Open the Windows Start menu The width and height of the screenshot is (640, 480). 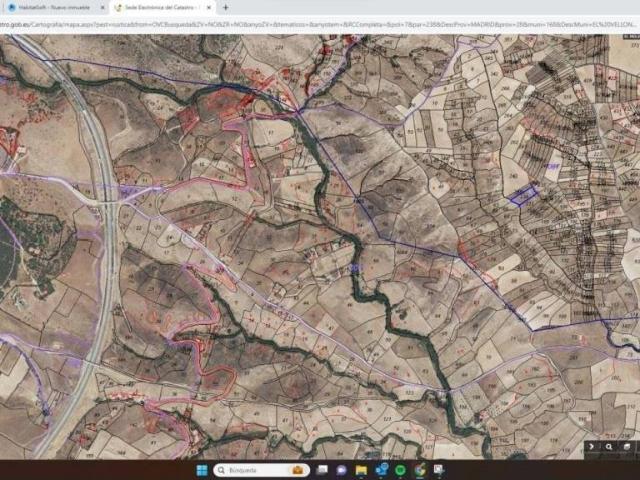[202, 470]
